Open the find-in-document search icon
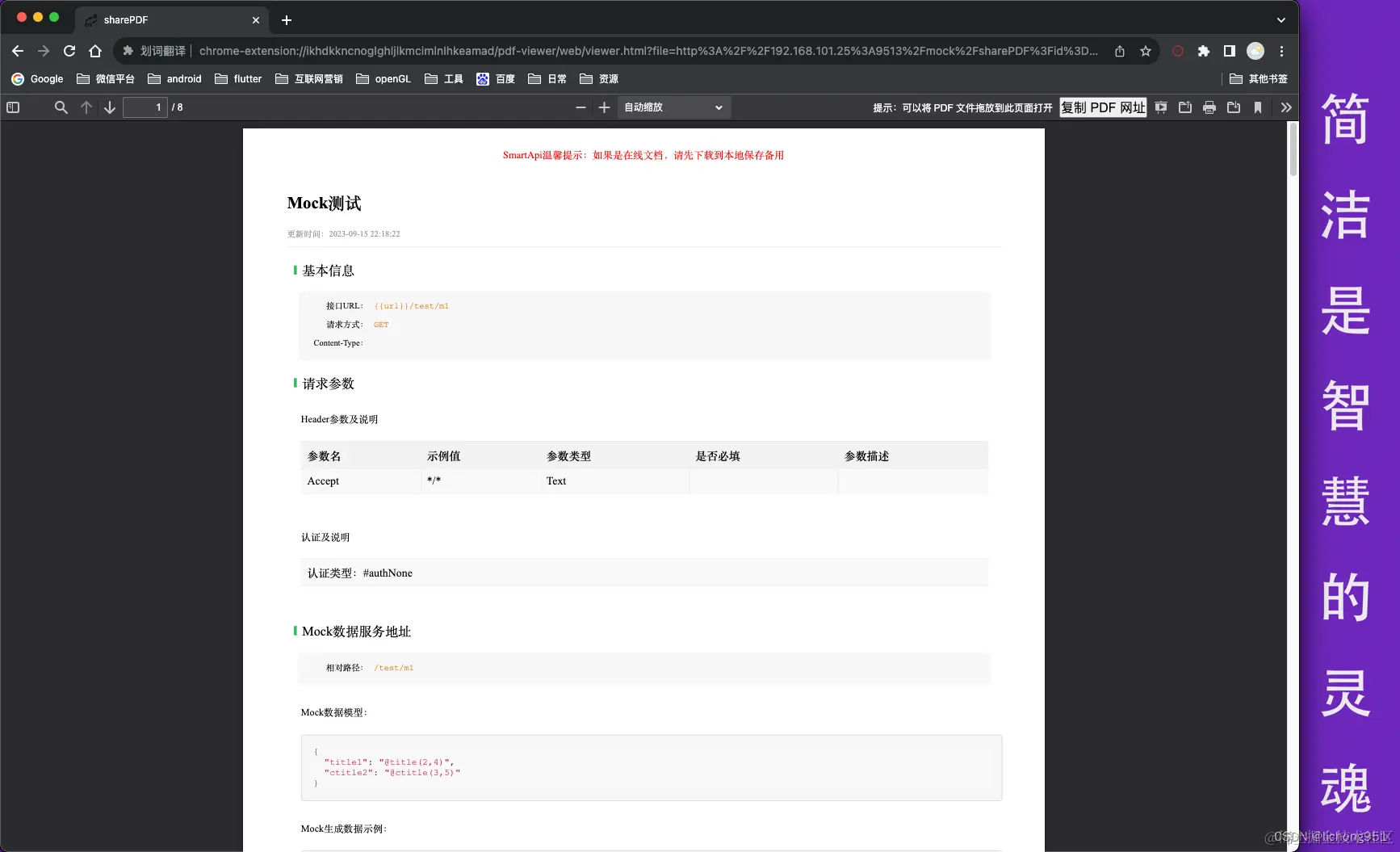 (x=61, y=107)
